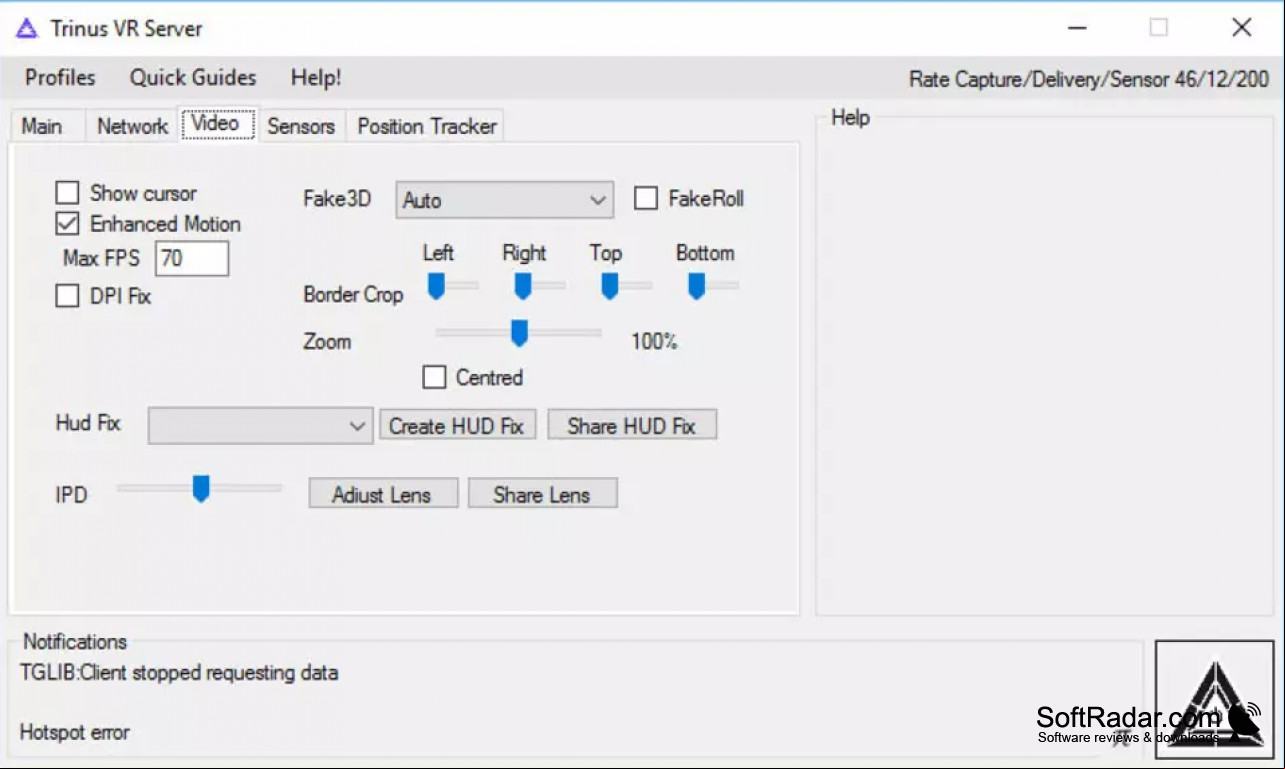This screenshot has width=1285, height=769.
Task: Click the Share HUD Fix button
Action: [x=632, y=425]
